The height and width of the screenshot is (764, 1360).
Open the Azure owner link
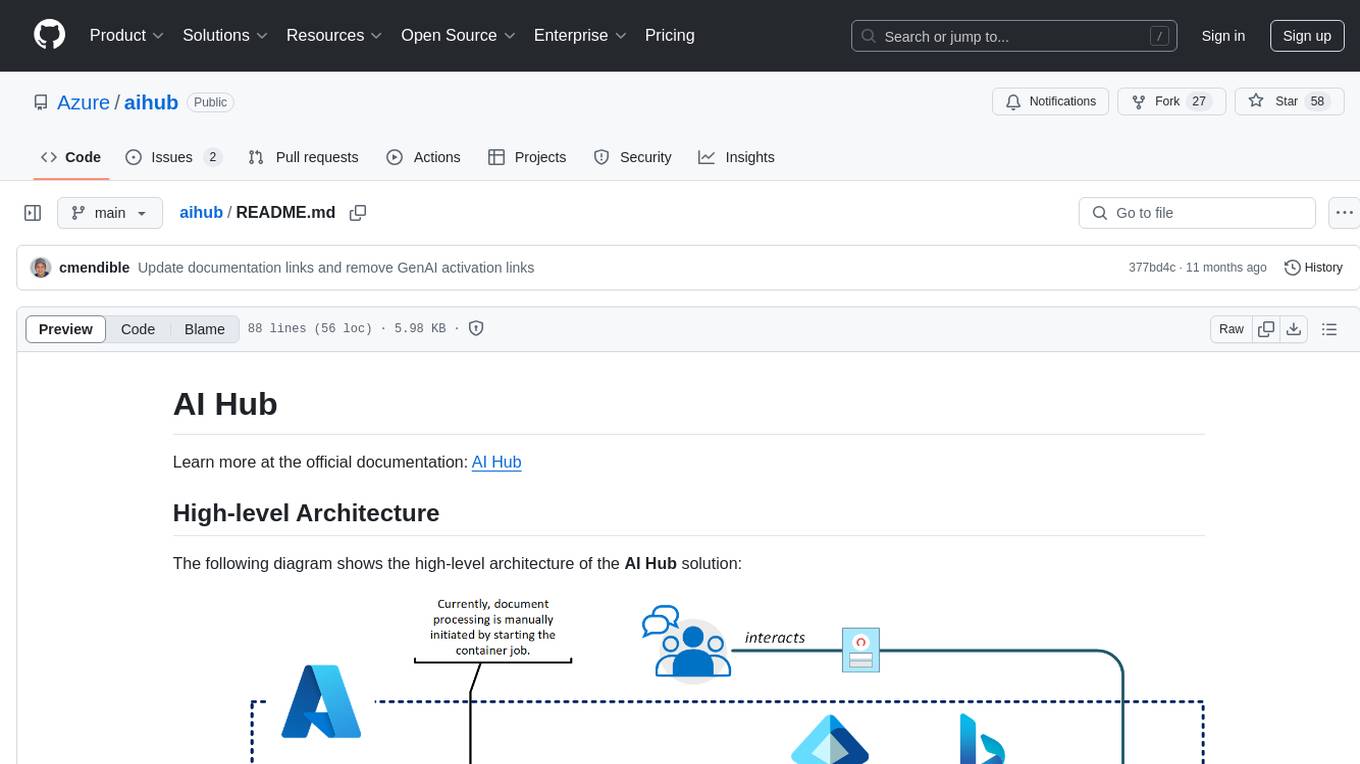(83, 102)
